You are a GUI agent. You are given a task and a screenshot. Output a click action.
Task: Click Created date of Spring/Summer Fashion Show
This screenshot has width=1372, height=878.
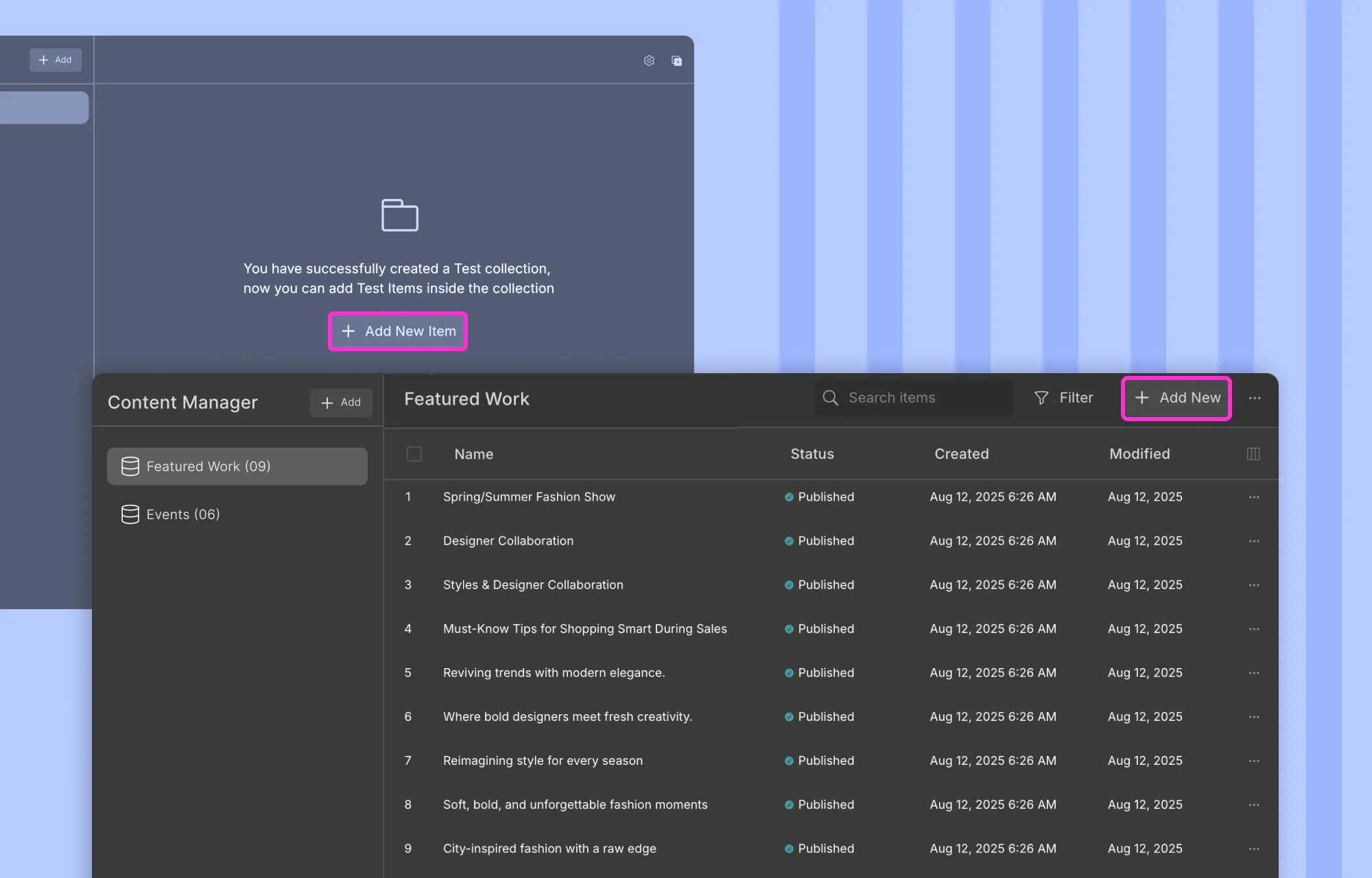click(993, 497)
